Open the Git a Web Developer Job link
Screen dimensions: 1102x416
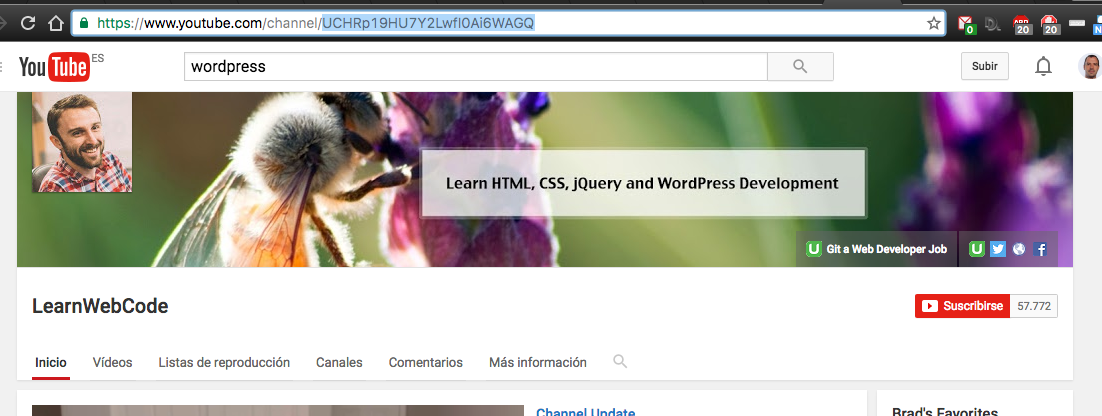click(x=877, y=249)
